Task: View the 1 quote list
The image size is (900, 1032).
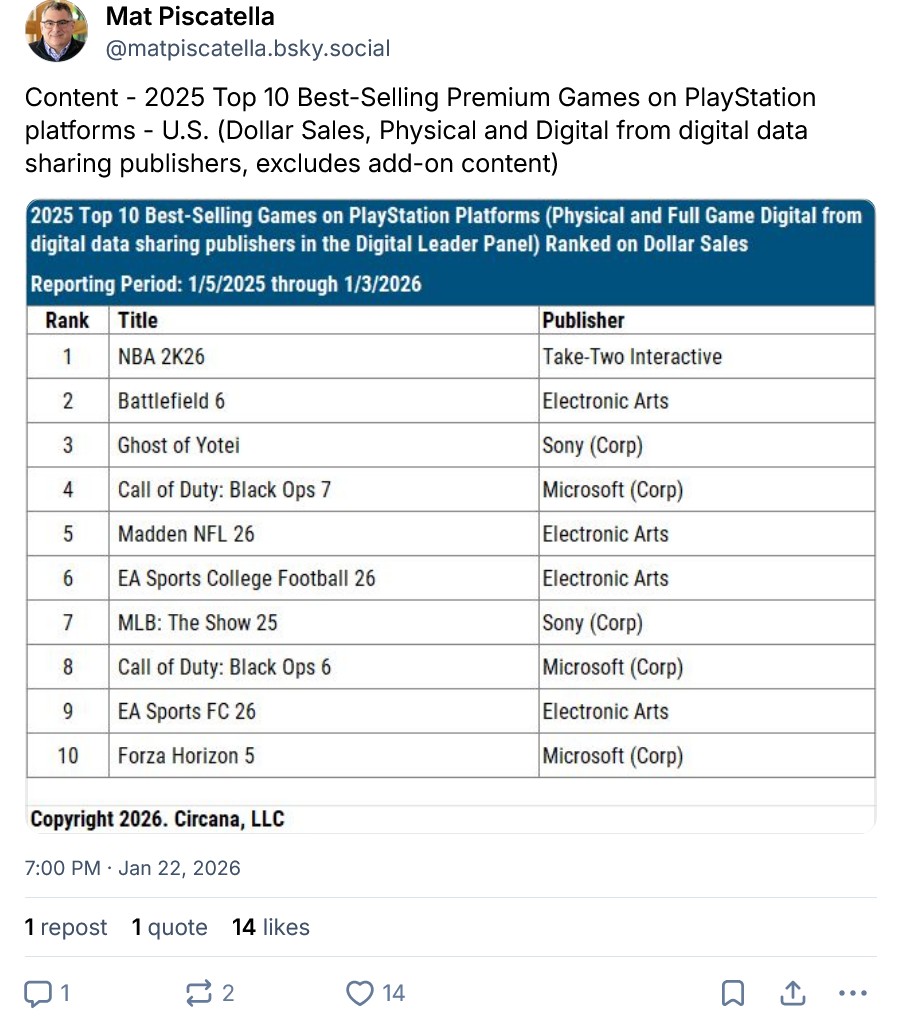Action: pyautogui.click(x=169, y=927)
